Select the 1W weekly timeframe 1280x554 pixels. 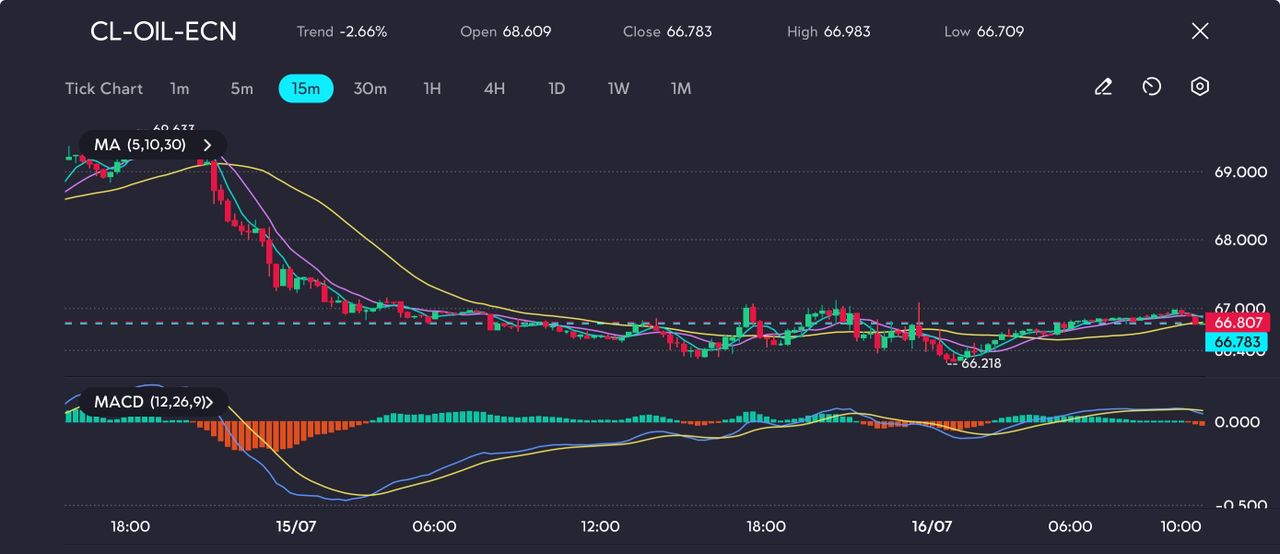pos(619,89)
